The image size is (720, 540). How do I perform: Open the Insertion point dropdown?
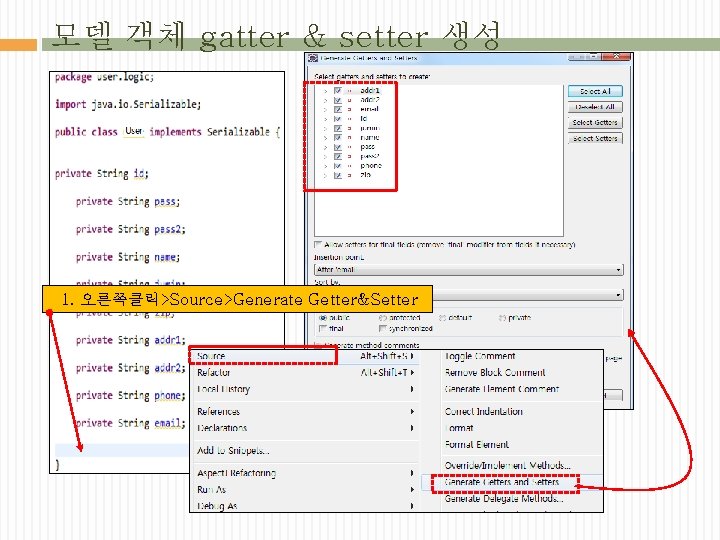(x=468, y=270)
